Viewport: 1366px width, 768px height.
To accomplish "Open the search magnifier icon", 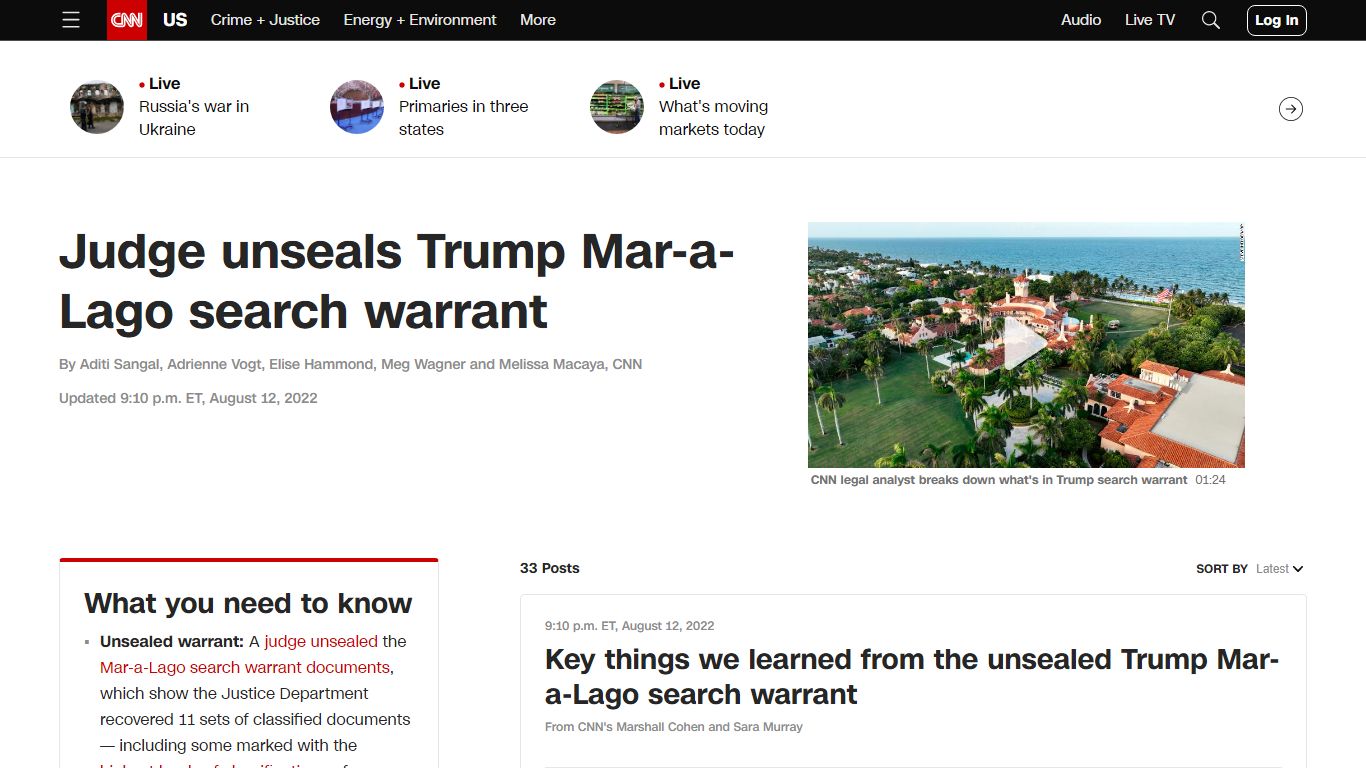I will [x=1211, y=20].
